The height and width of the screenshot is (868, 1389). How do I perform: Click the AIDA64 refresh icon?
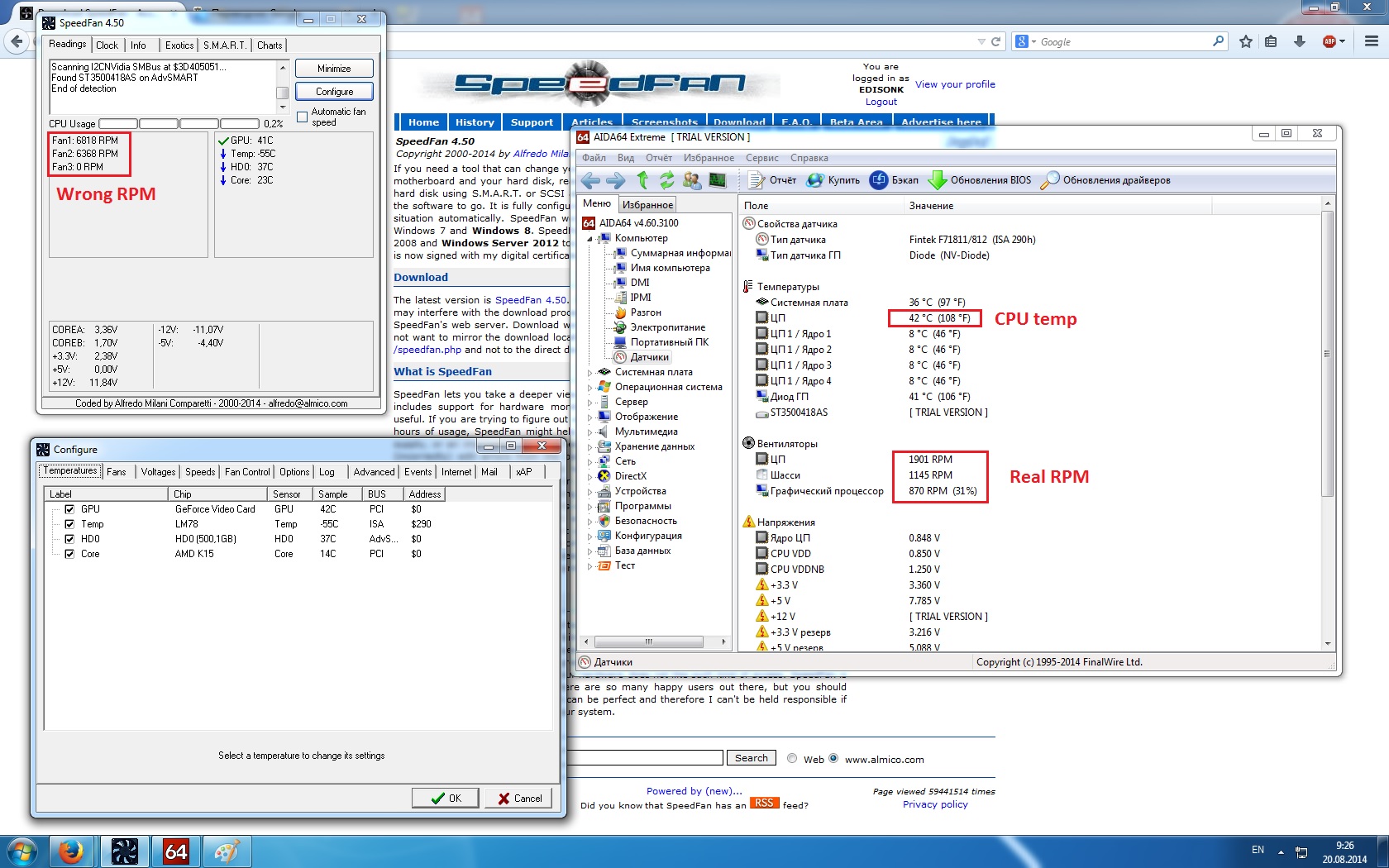(666, 180)
